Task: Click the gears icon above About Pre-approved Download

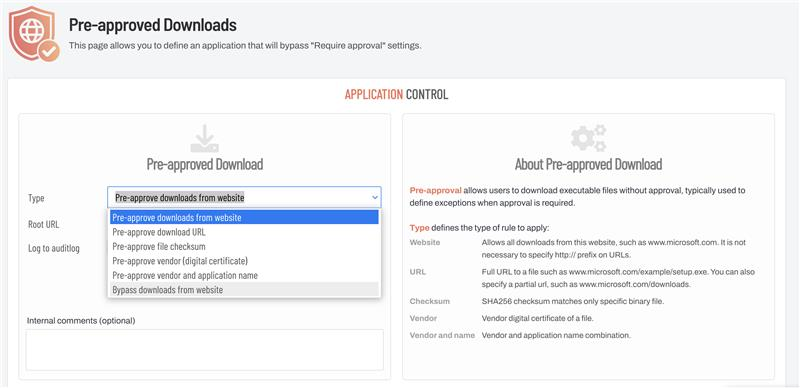Action: coord(588,138)
